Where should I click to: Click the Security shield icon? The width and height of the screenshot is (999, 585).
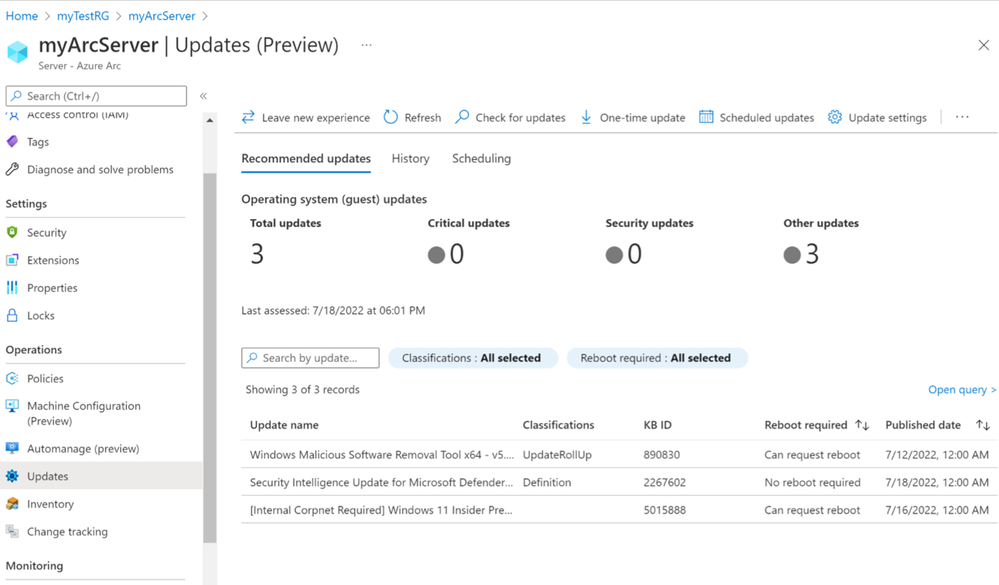pyautogui.click(x=12, y=232)
